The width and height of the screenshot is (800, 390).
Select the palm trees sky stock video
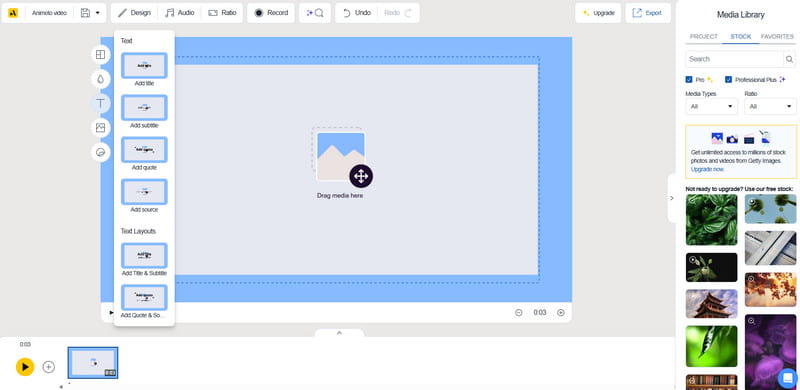770,209
